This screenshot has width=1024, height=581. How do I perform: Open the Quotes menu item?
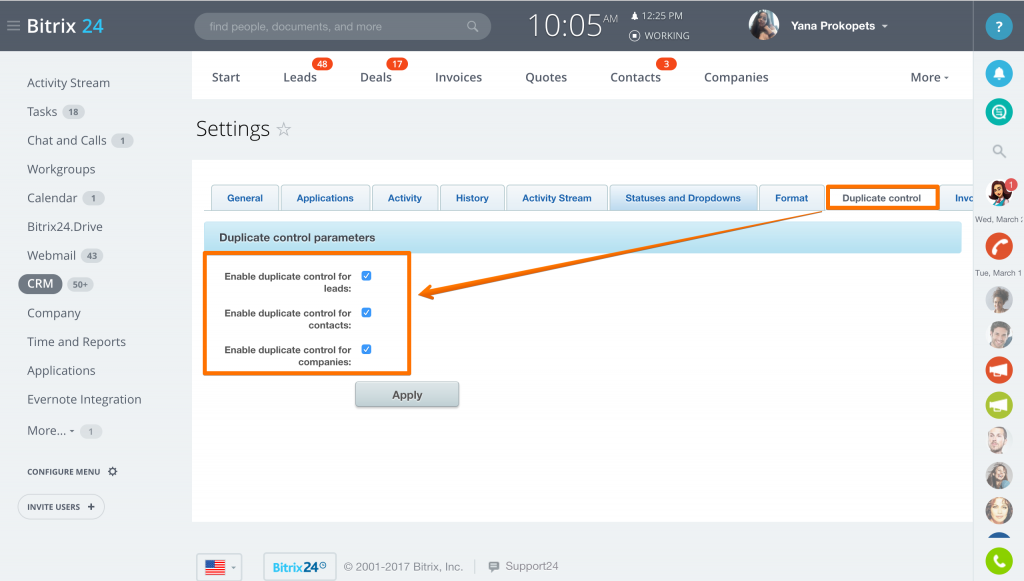(x=546, y=77)
